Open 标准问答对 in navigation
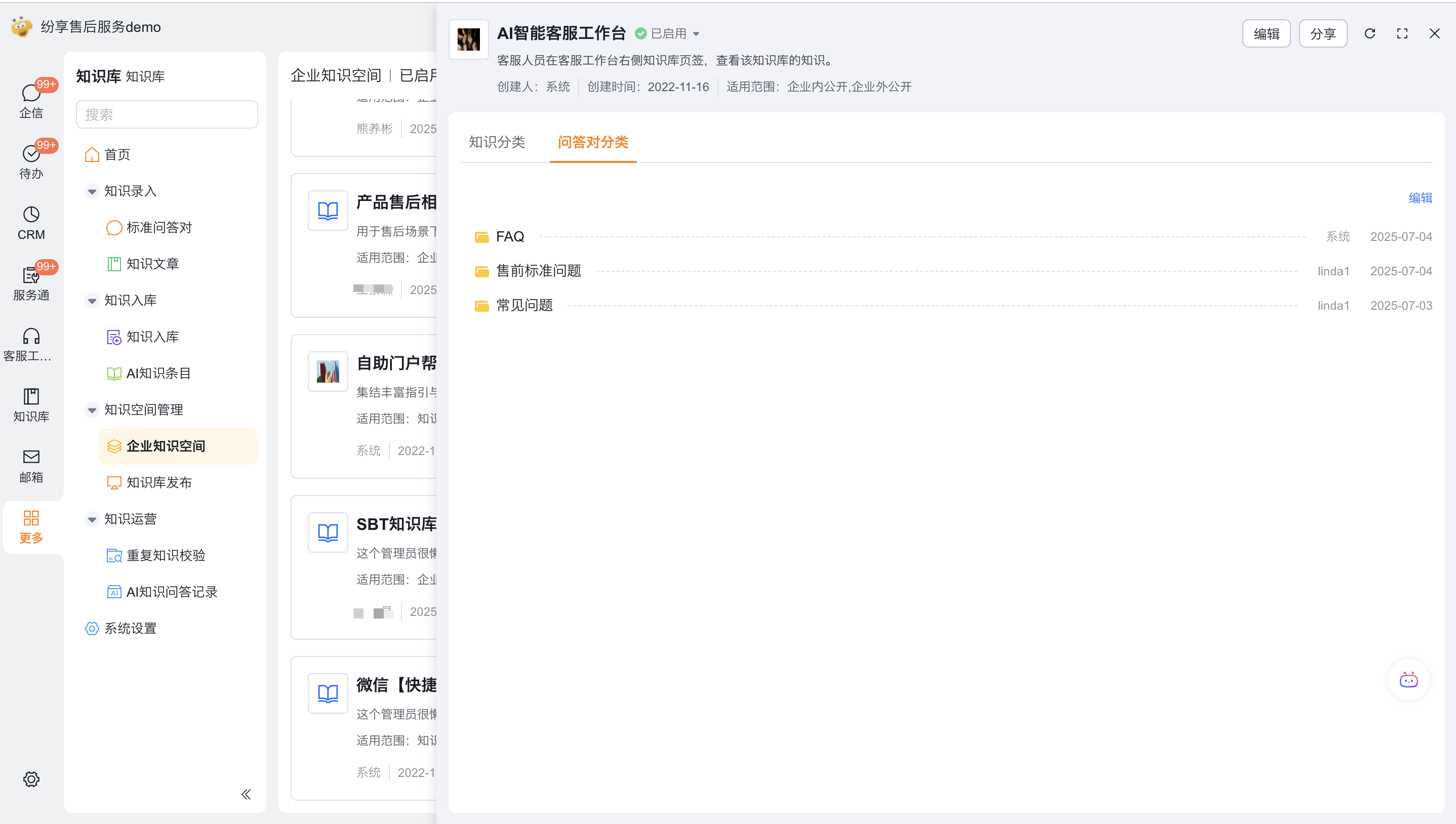 coord(159,227)
